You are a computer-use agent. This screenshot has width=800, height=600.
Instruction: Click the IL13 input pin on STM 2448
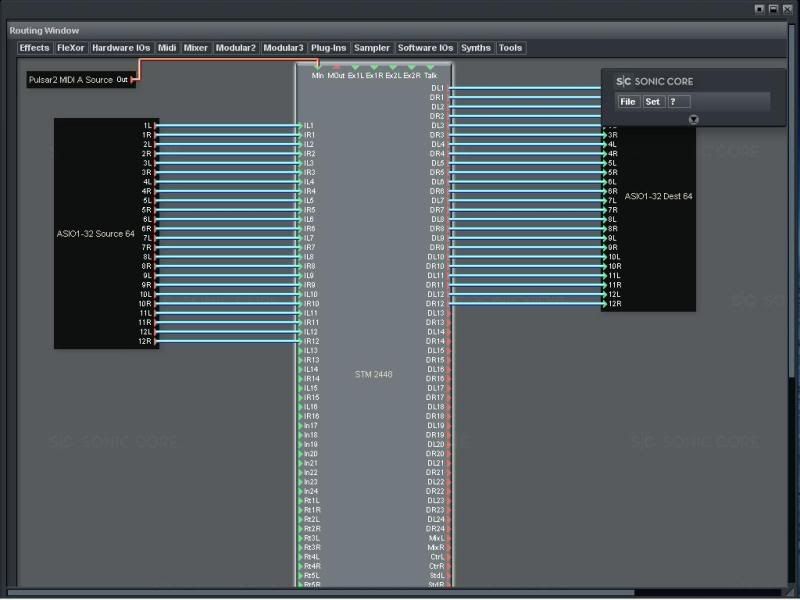(301, 351)
